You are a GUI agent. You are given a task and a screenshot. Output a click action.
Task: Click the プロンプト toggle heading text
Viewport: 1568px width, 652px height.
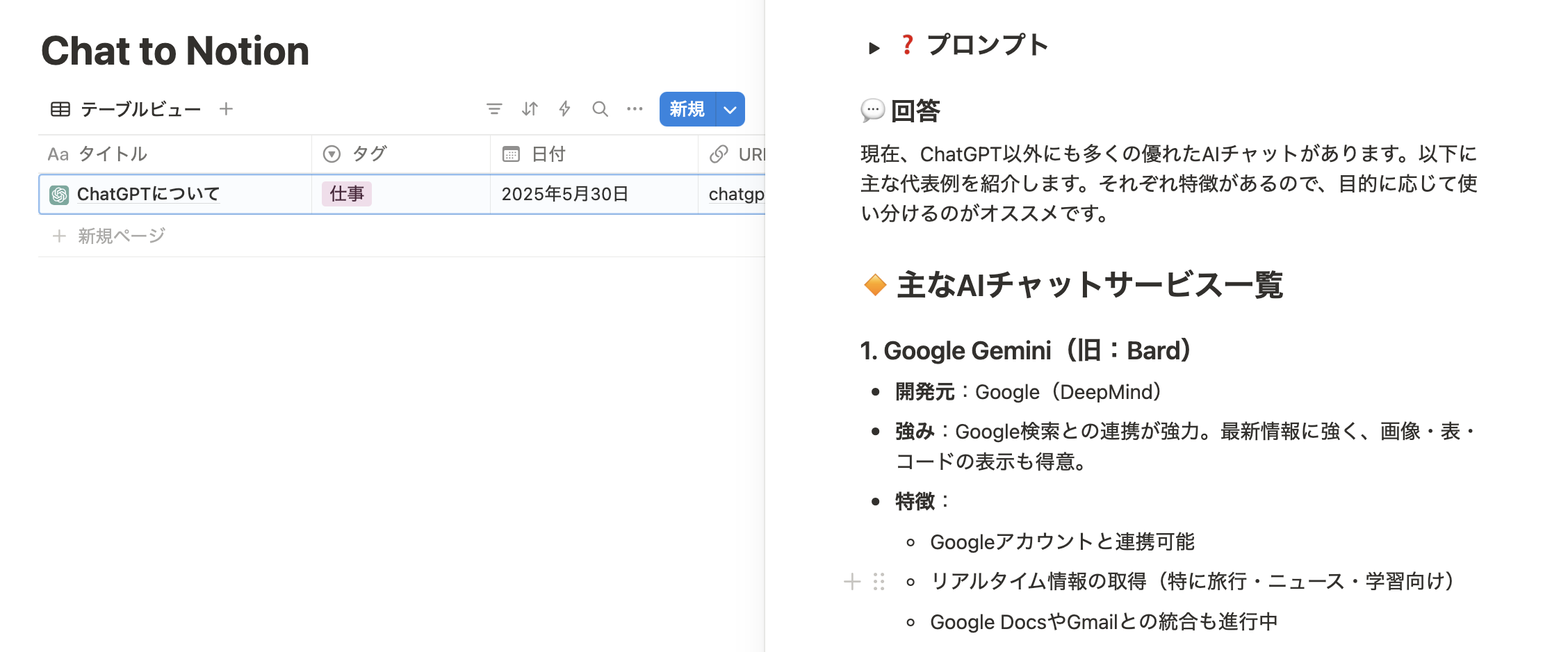(x=988, y=45)
